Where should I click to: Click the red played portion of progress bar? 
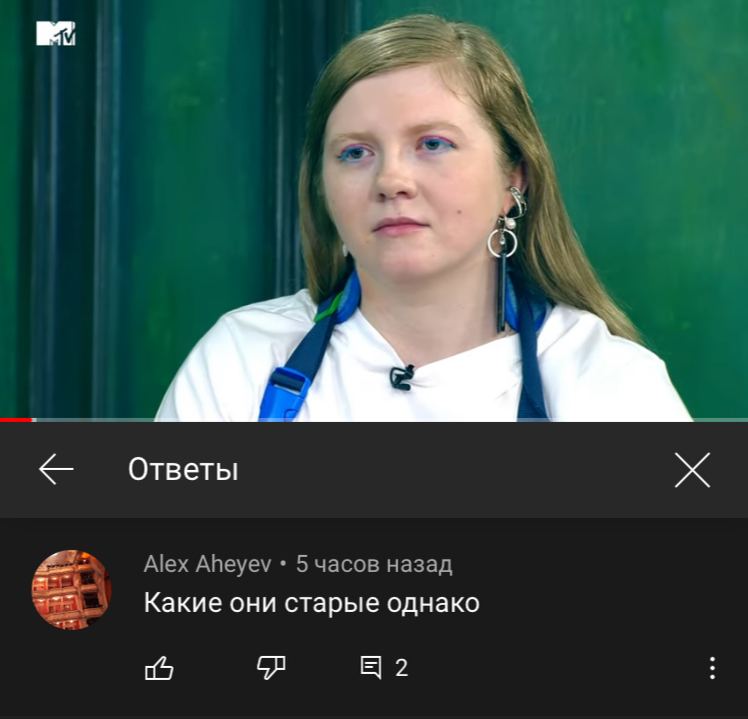coord(16,420)
